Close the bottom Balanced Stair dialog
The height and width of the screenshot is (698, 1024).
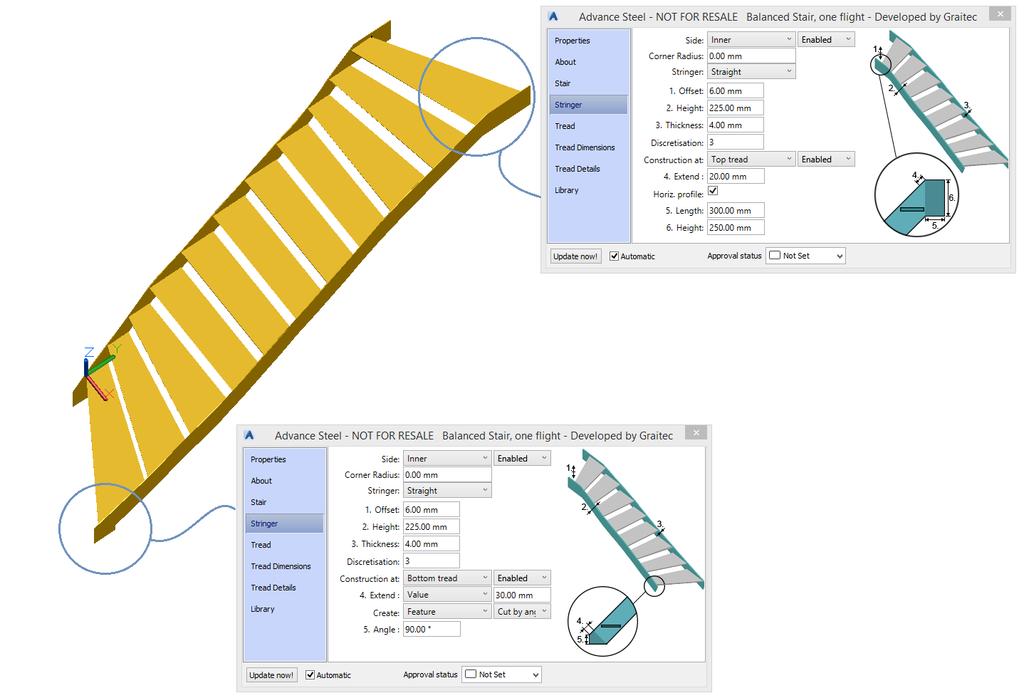pos(696,432)
